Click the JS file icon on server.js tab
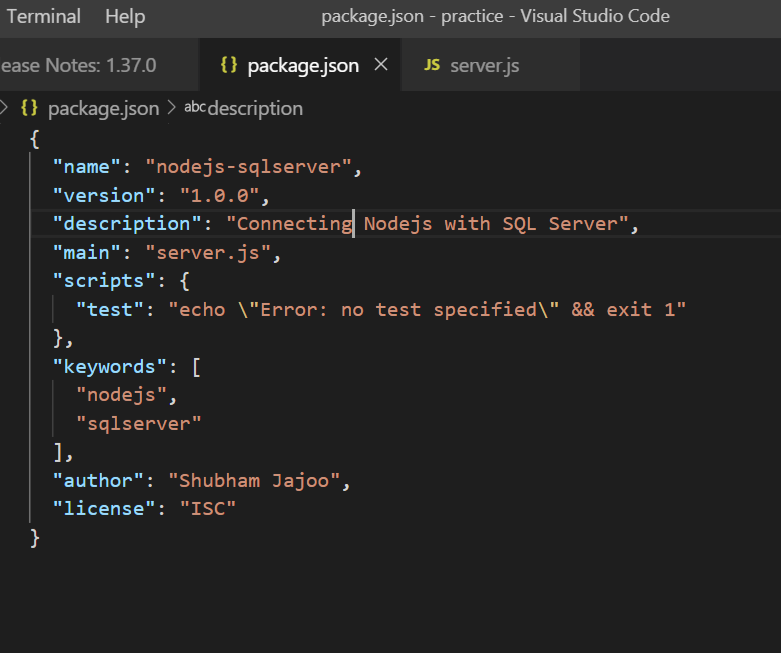Image resolution: width=781 pixels, height=653 pixels. tap(432, 65)
